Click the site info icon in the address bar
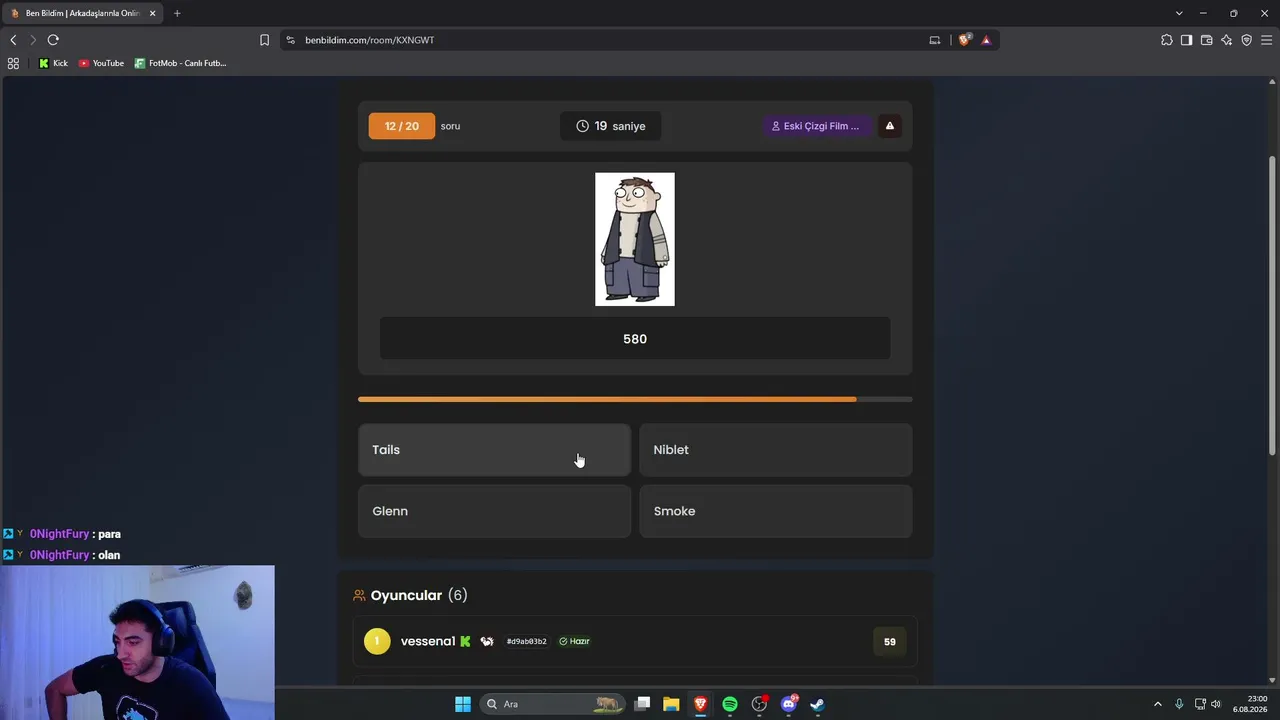This screenshot has height=720, width=1280. pos(291,40)
